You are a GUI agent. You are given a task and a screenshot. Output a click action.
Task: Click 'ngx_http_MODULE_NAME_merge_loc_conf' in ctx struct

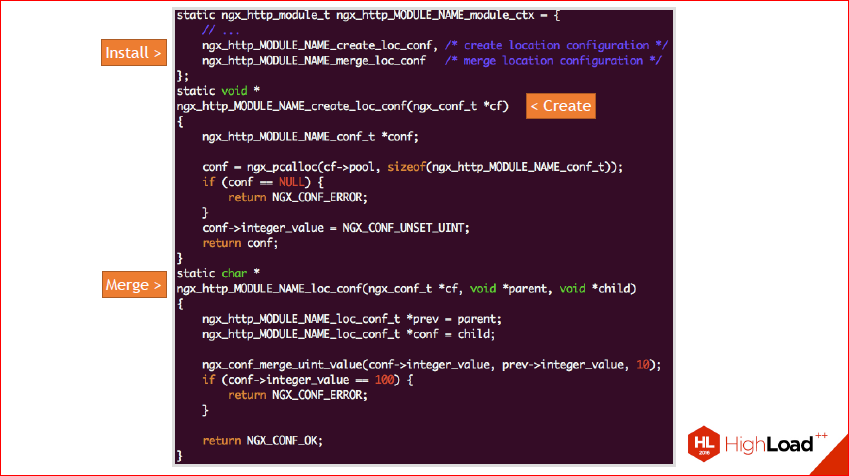pos(314,61)
